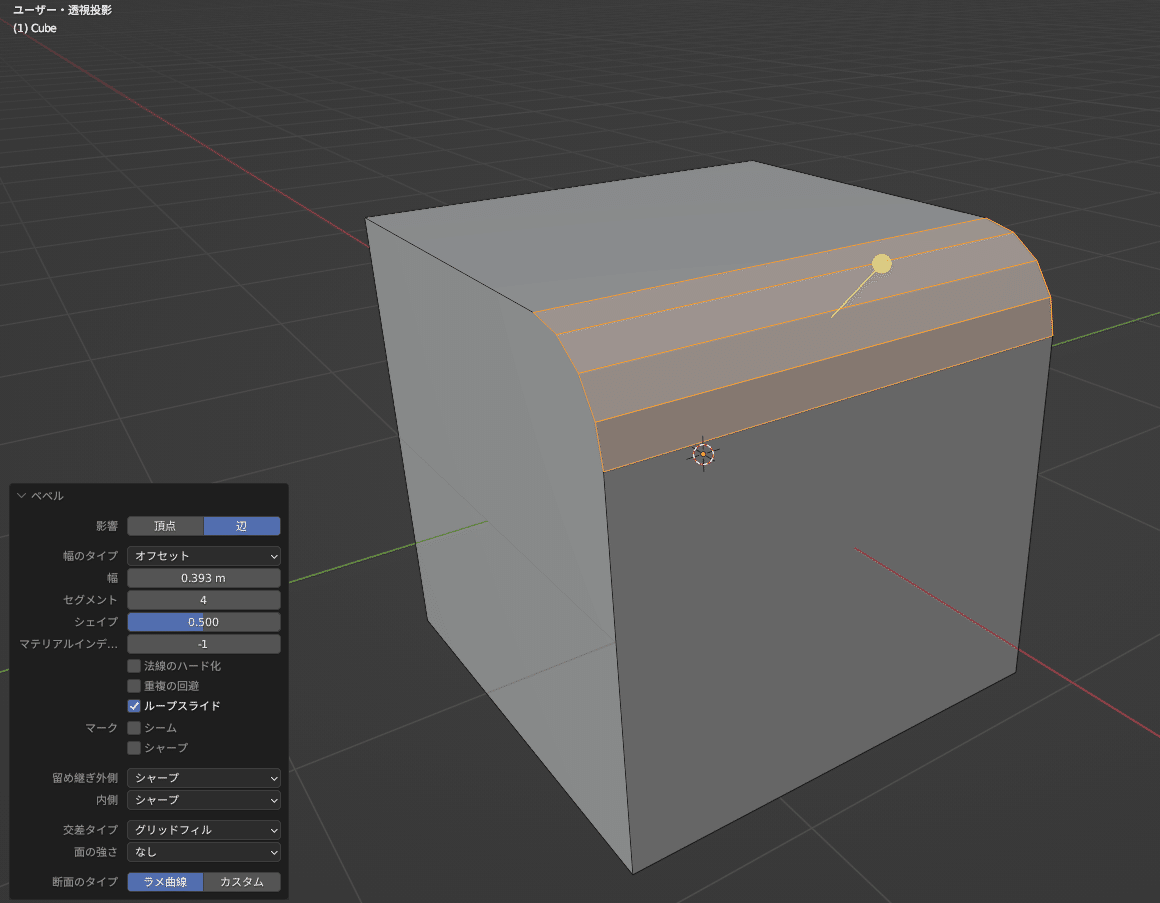
Task: Open 面の強さ なし dropdown
Action: point(203,852)
